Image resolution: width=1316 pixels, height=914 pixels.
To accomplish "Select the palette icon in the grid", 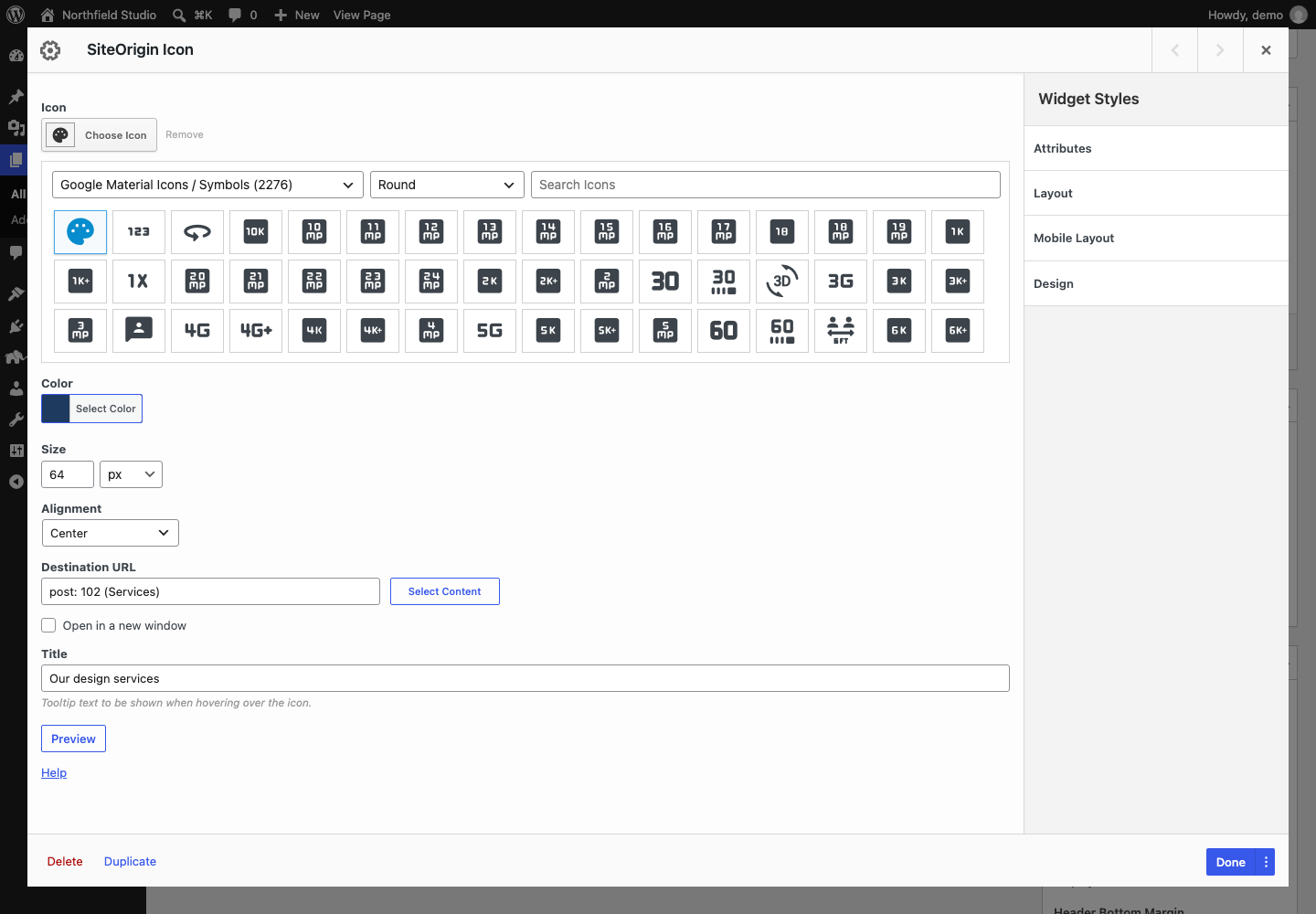I will click(80, 232).
